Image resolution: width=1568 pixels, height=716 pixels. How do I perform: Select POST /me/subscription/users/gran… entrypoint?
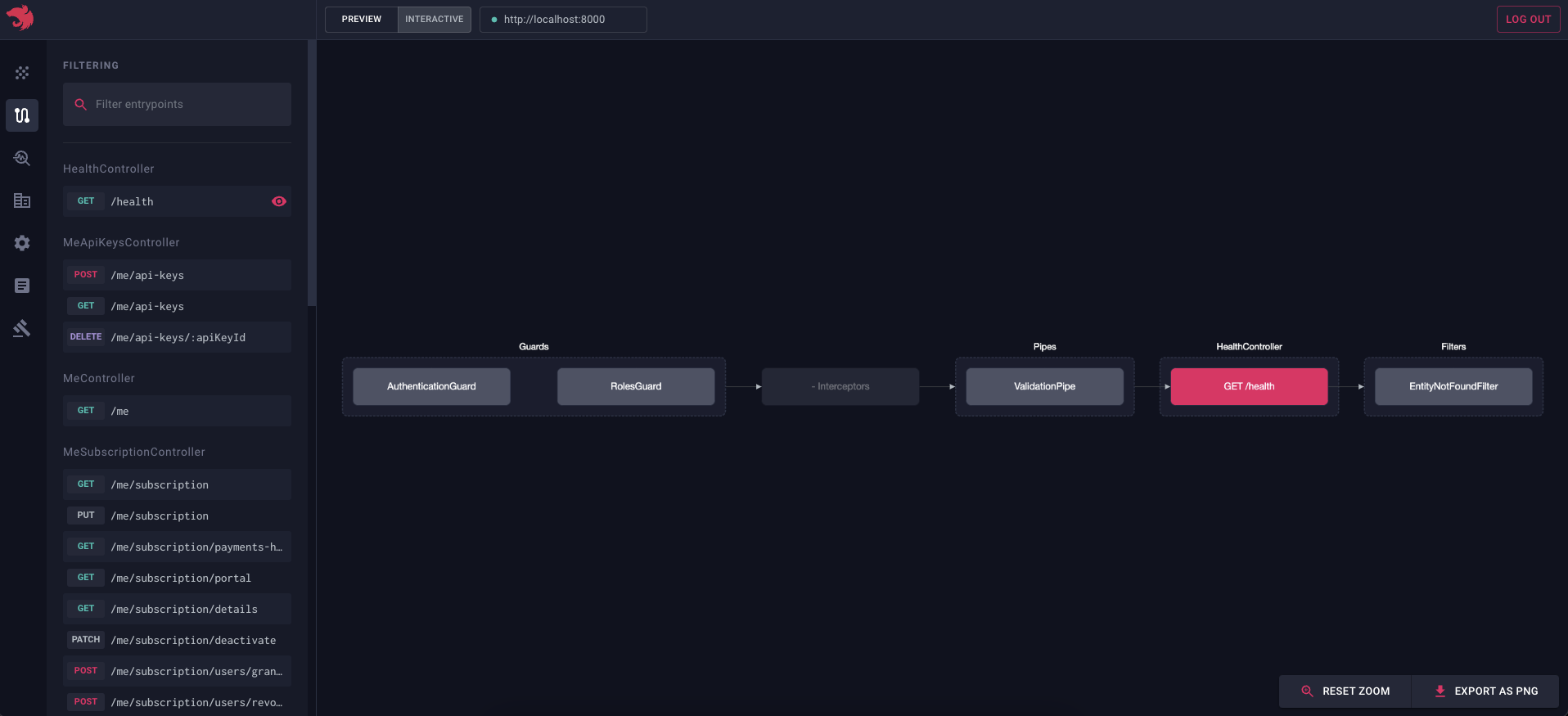click(x=177, y=671)
